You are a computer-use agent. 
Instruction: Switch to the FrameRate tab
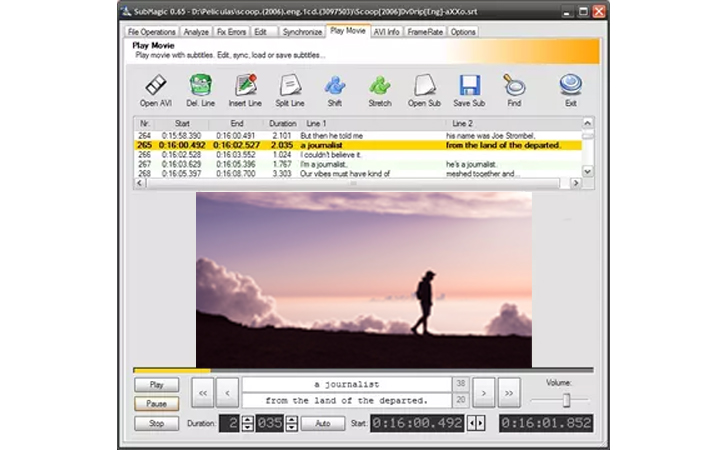425,32
